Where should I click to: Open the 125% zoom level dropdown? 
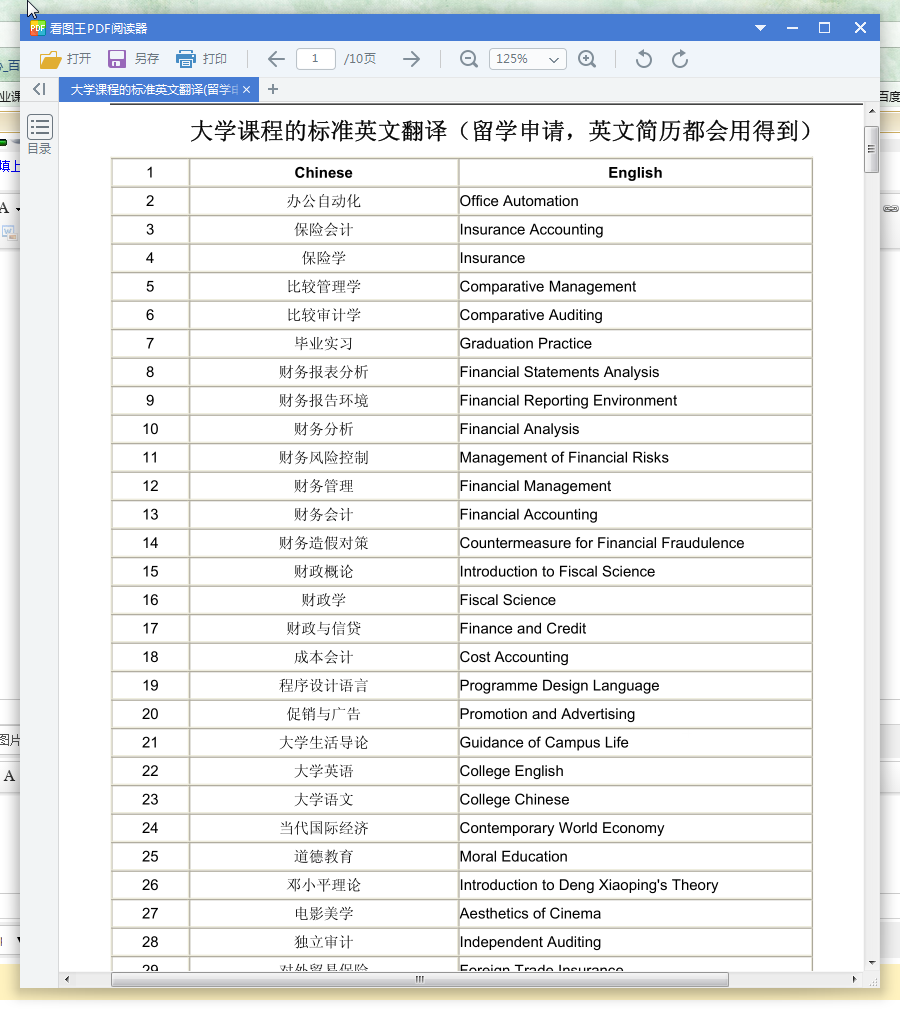527,59
